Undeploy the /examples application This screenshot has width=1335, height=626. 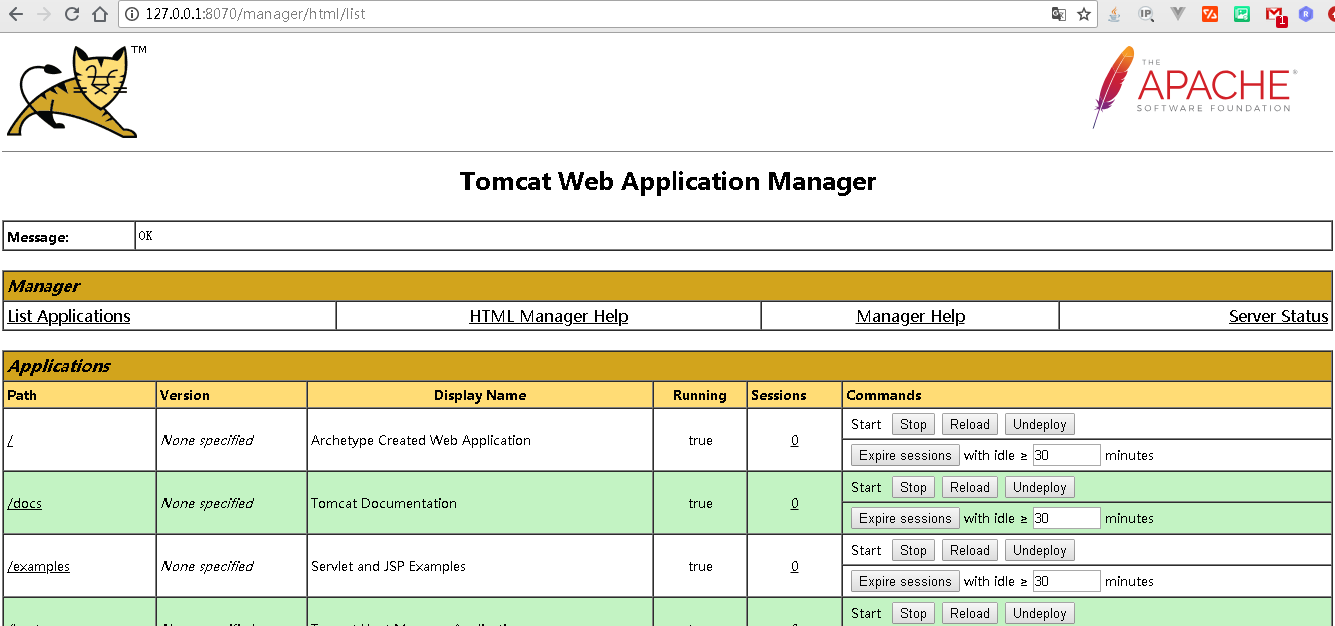[1039, 550]
